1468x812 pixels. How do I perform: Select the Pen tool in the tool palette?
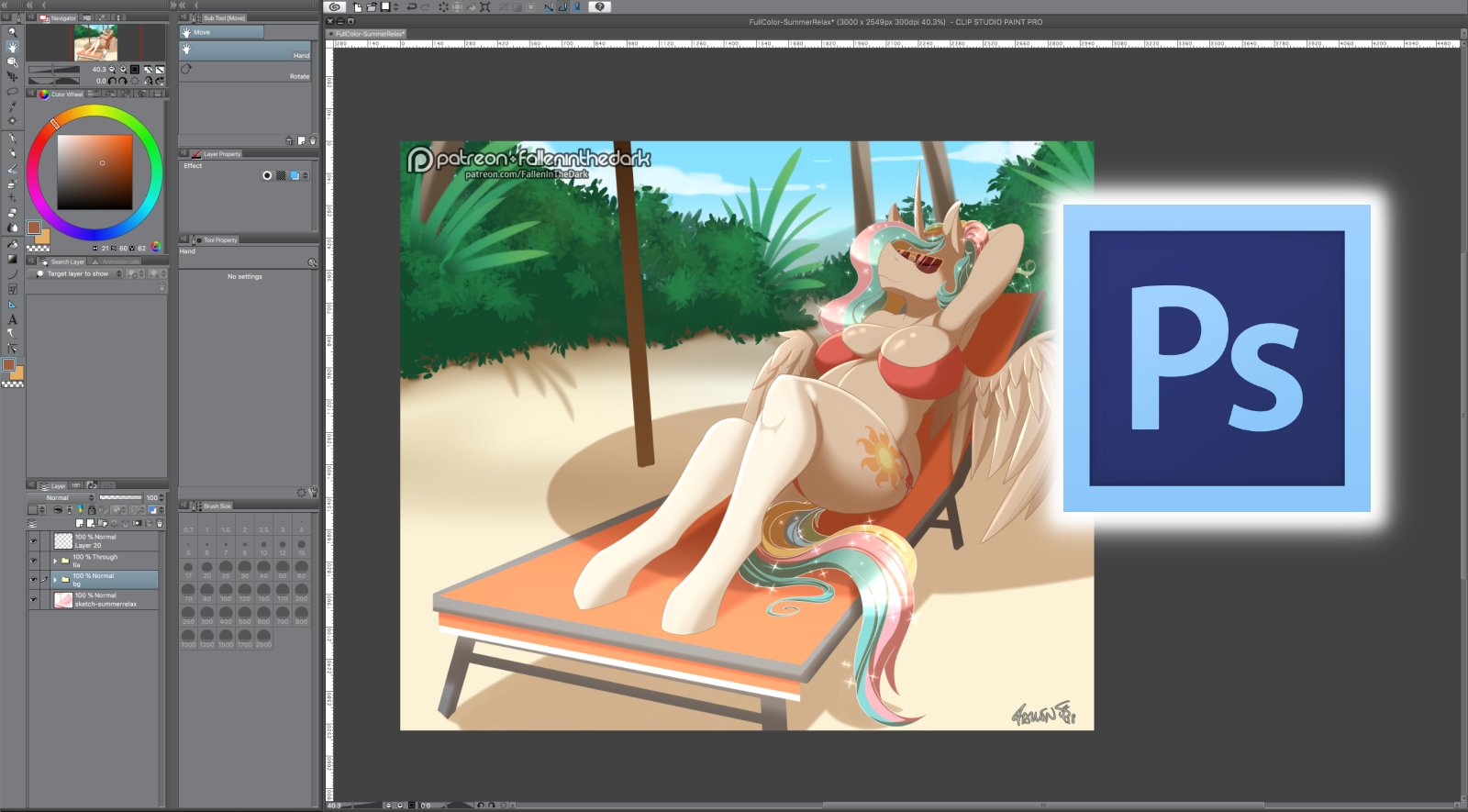[12, 139]
